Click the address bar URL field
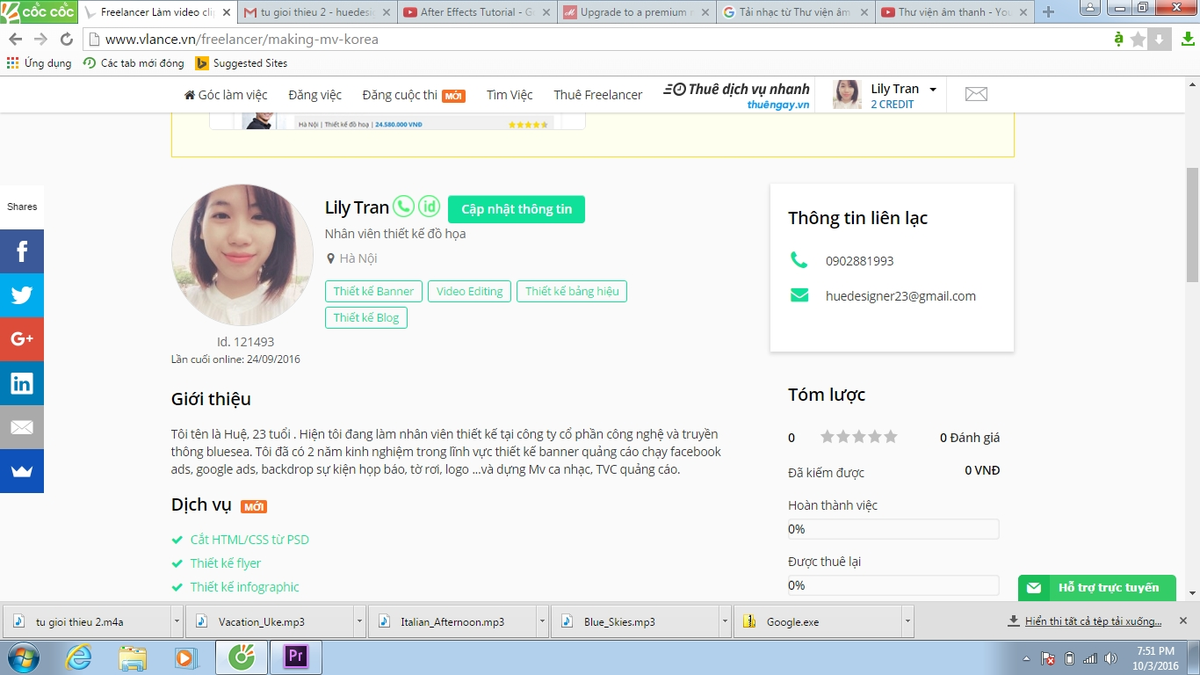Screen dimensions: 1200x675 tap(600, 39)
